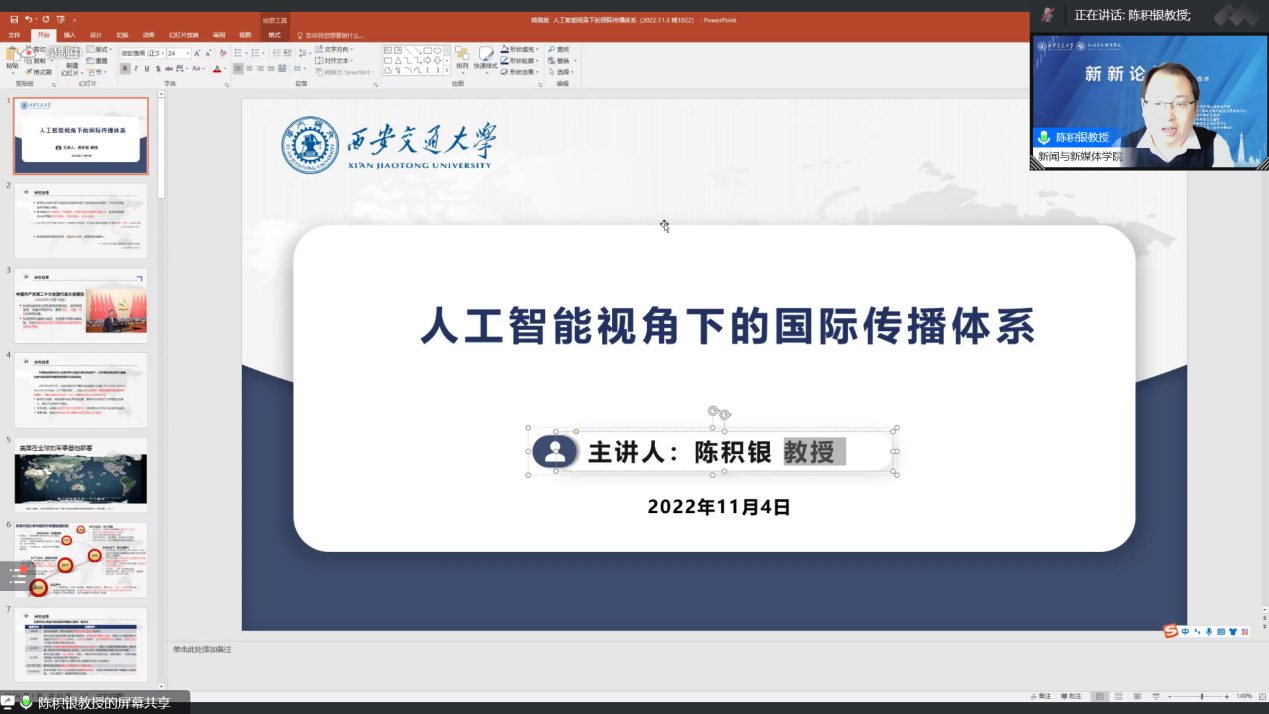The width and height of the screenshot is (1269, 714).
Task: Toggle Bold formatting button
Action: click(x=125, y=69)
